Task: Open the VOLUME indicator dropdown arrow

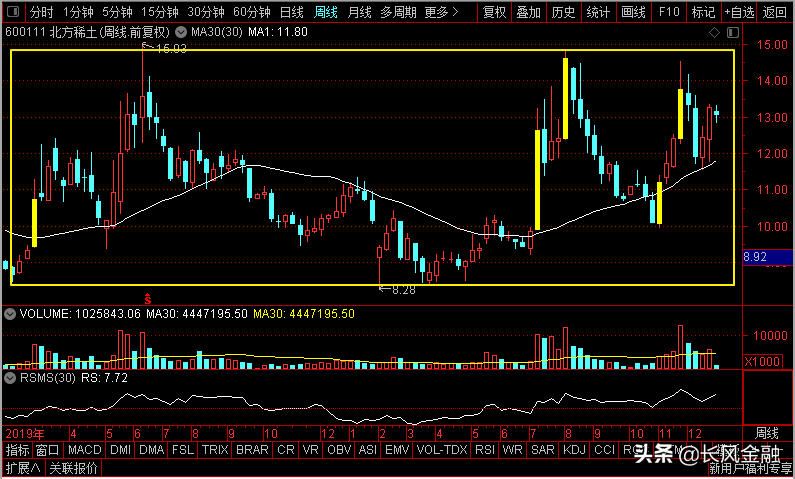Action: pyautogui.click(x=9, y=314)
